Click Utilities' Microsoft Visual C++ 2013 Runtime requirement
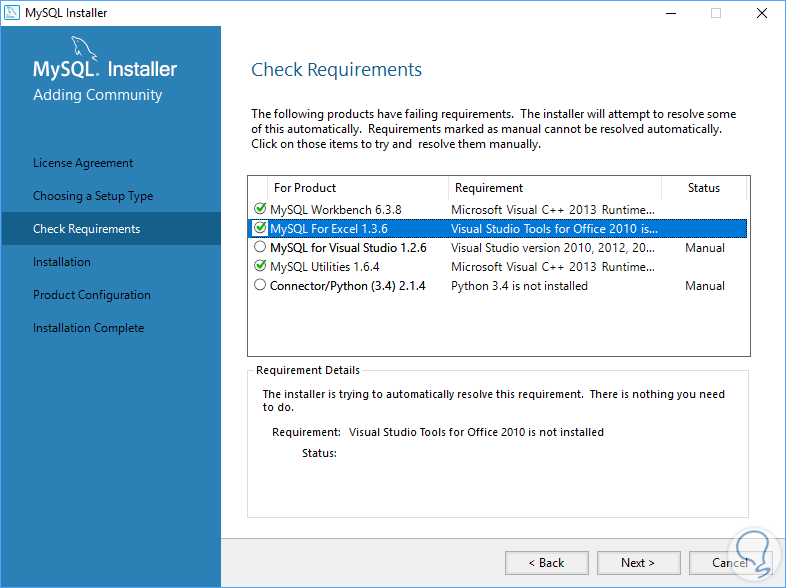 tap(552, 267)
